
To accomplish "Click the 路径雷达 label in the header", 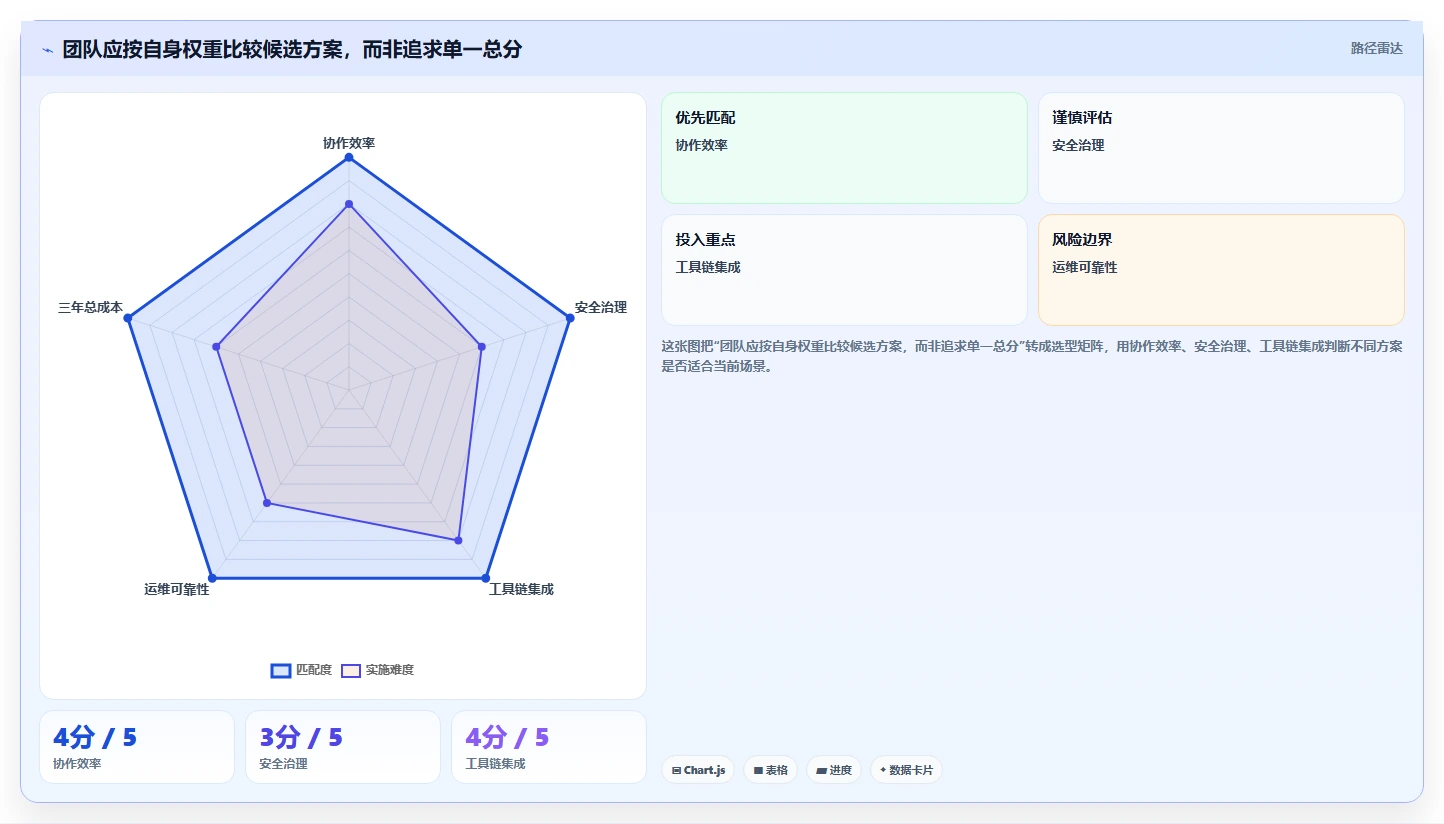I will 1377,48.
